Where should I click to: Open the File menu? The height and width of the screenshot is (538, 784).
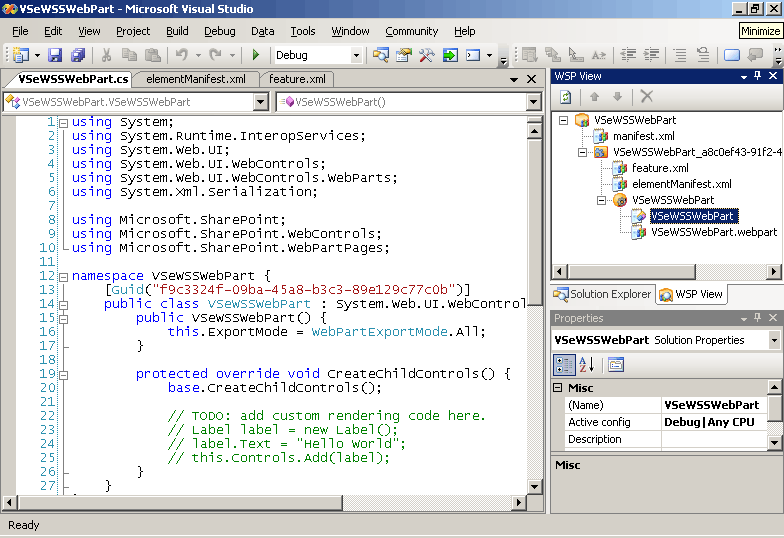click(x=20, y=31)
